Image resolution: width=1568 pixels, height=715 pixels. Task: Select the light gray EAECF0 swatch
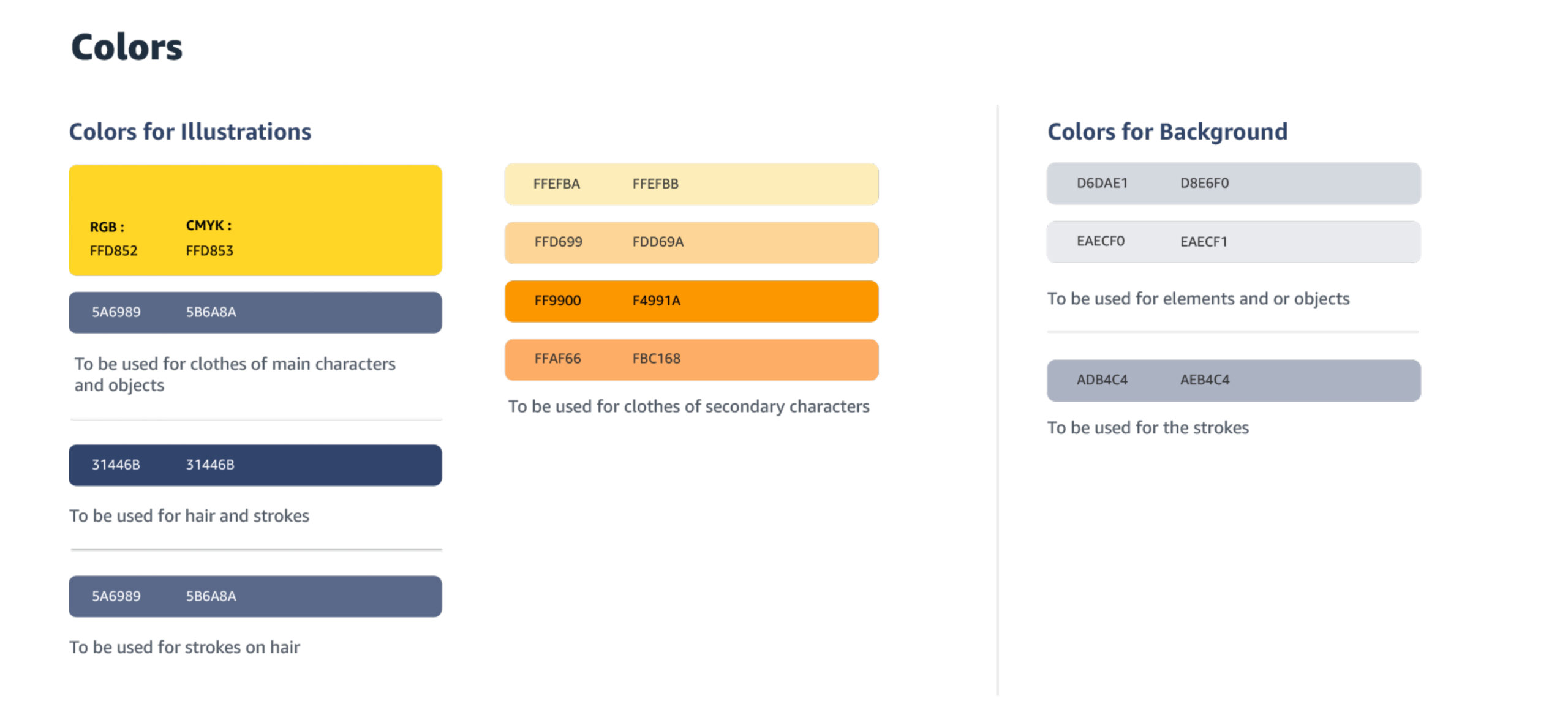click(1233, 242)
